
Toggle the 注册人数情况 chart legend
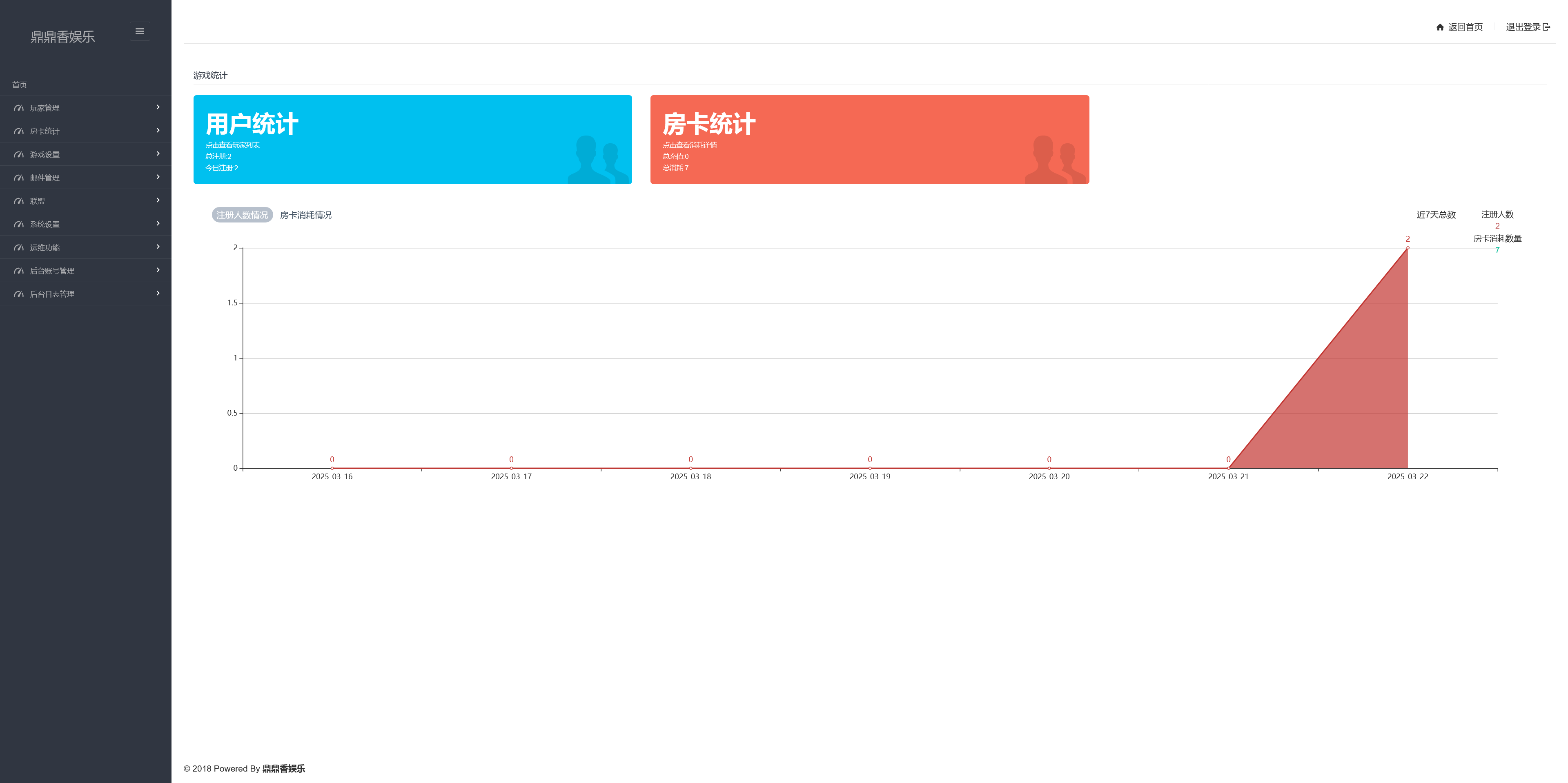[242, 216]
